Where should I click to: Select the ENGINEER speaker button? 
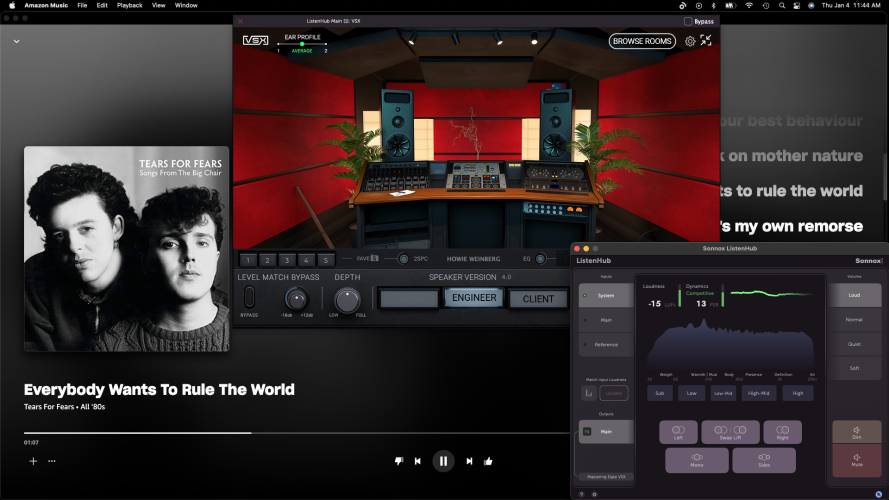point(474,298)
